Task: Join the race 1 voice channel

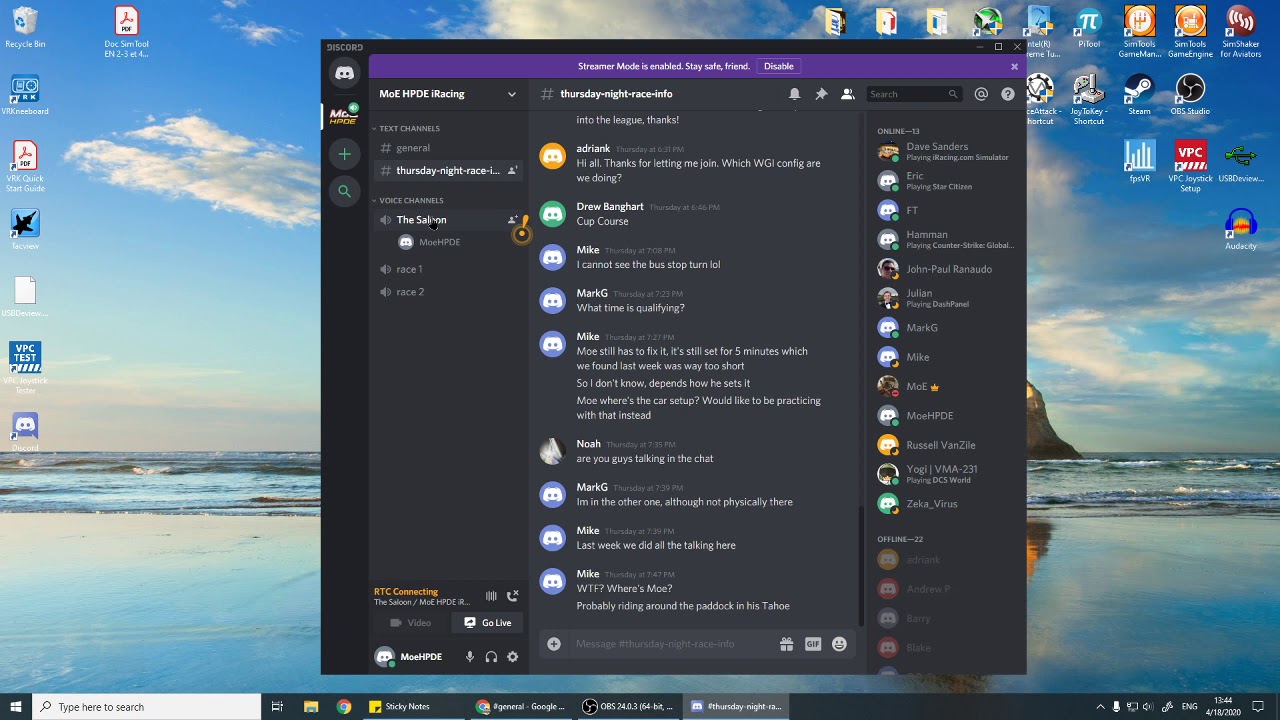Action: pos(448,269)
